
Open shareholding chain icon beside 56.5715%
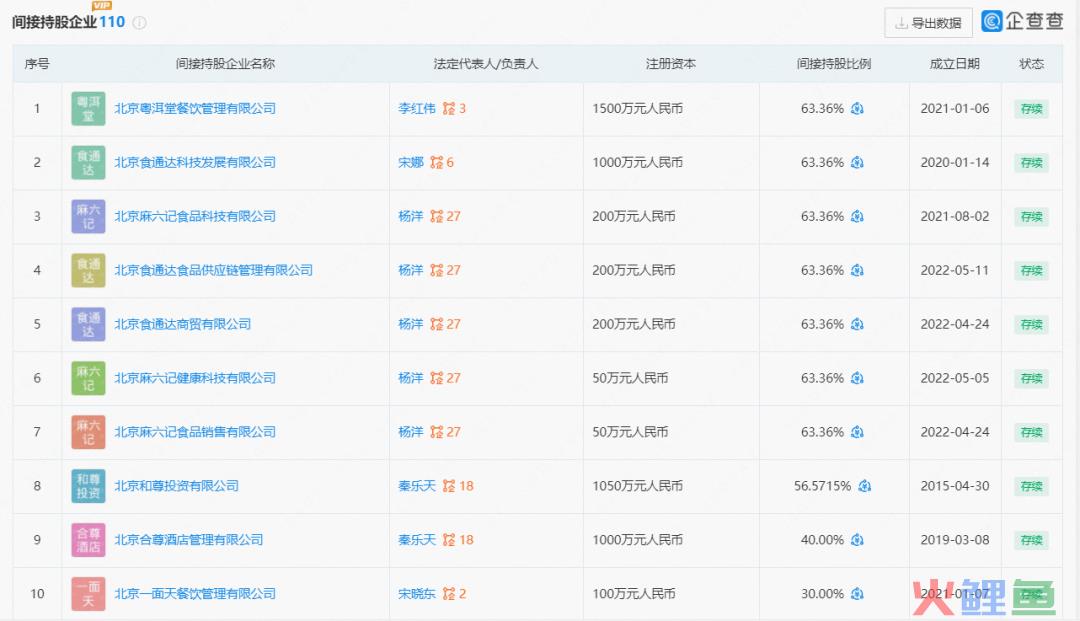(864, 486)
